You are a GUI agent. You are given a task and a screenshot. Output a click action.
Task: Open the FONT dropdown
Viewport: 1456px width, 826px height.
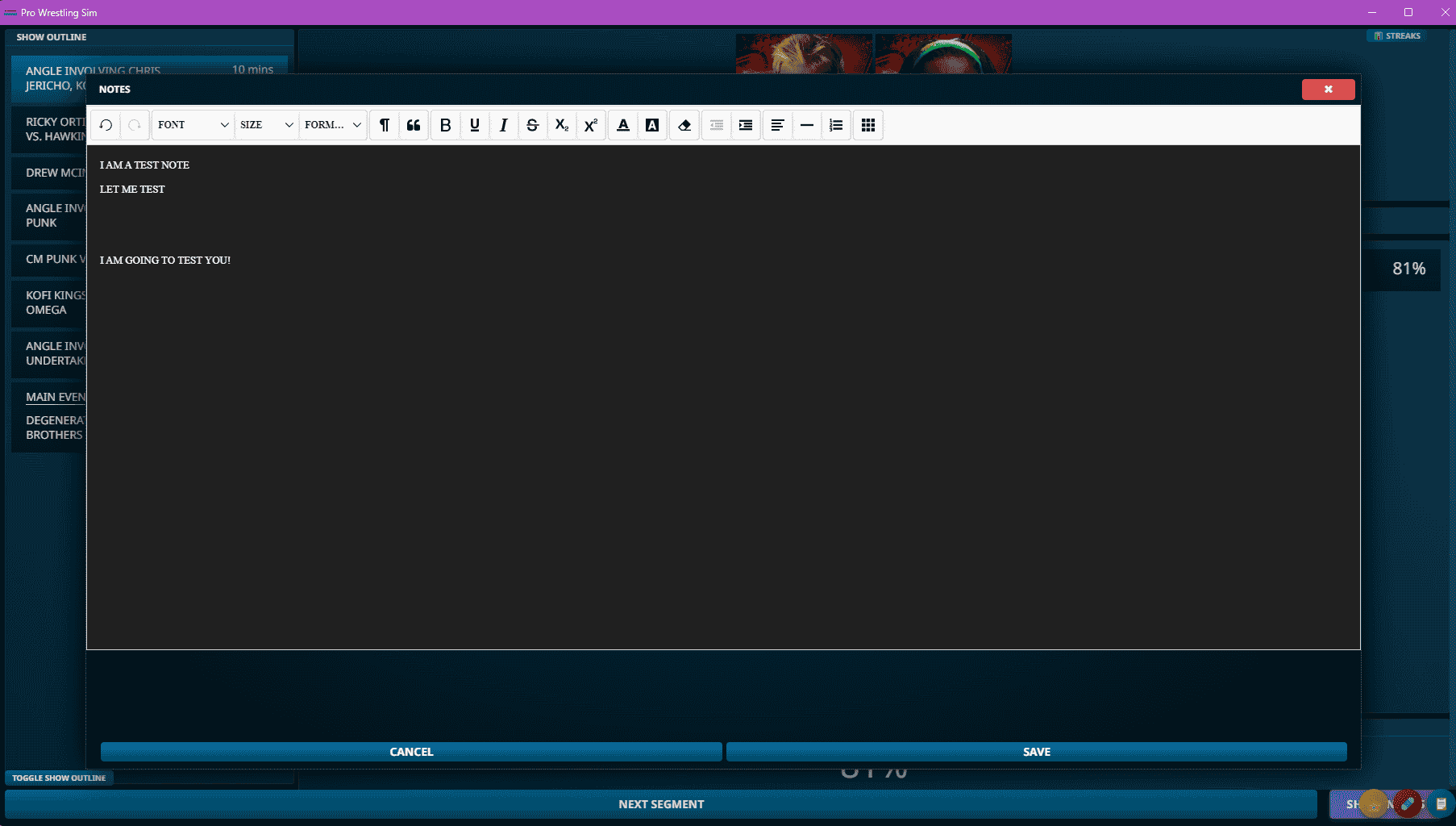point(193,125)
